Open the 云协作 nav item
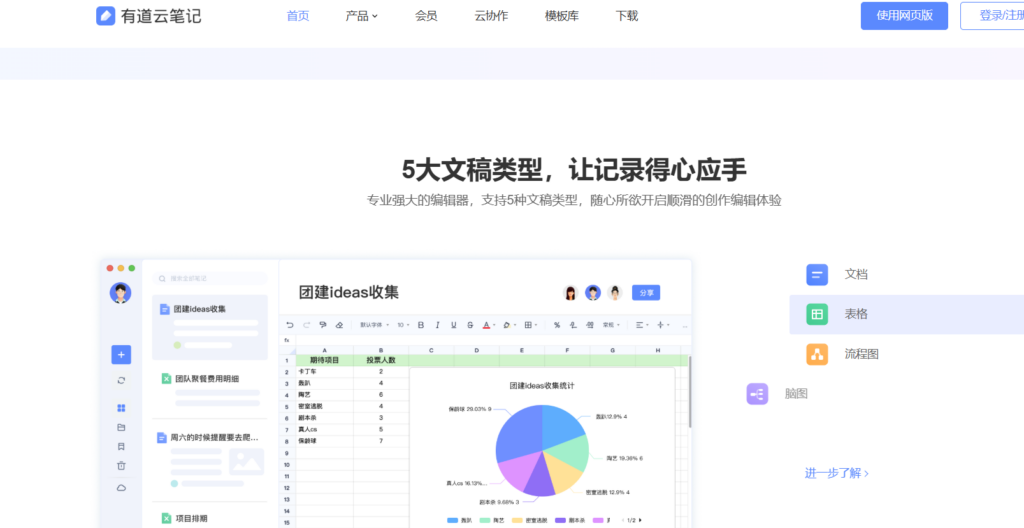 pos(491,16)
